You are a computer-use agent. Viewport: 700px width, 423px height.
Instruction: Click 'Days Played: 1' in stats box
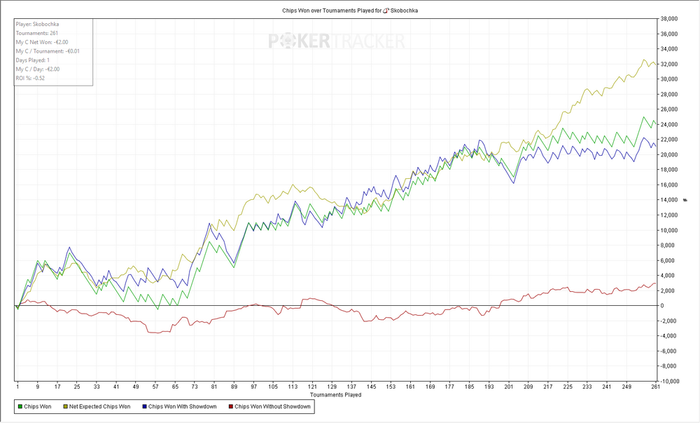[33, 60]
